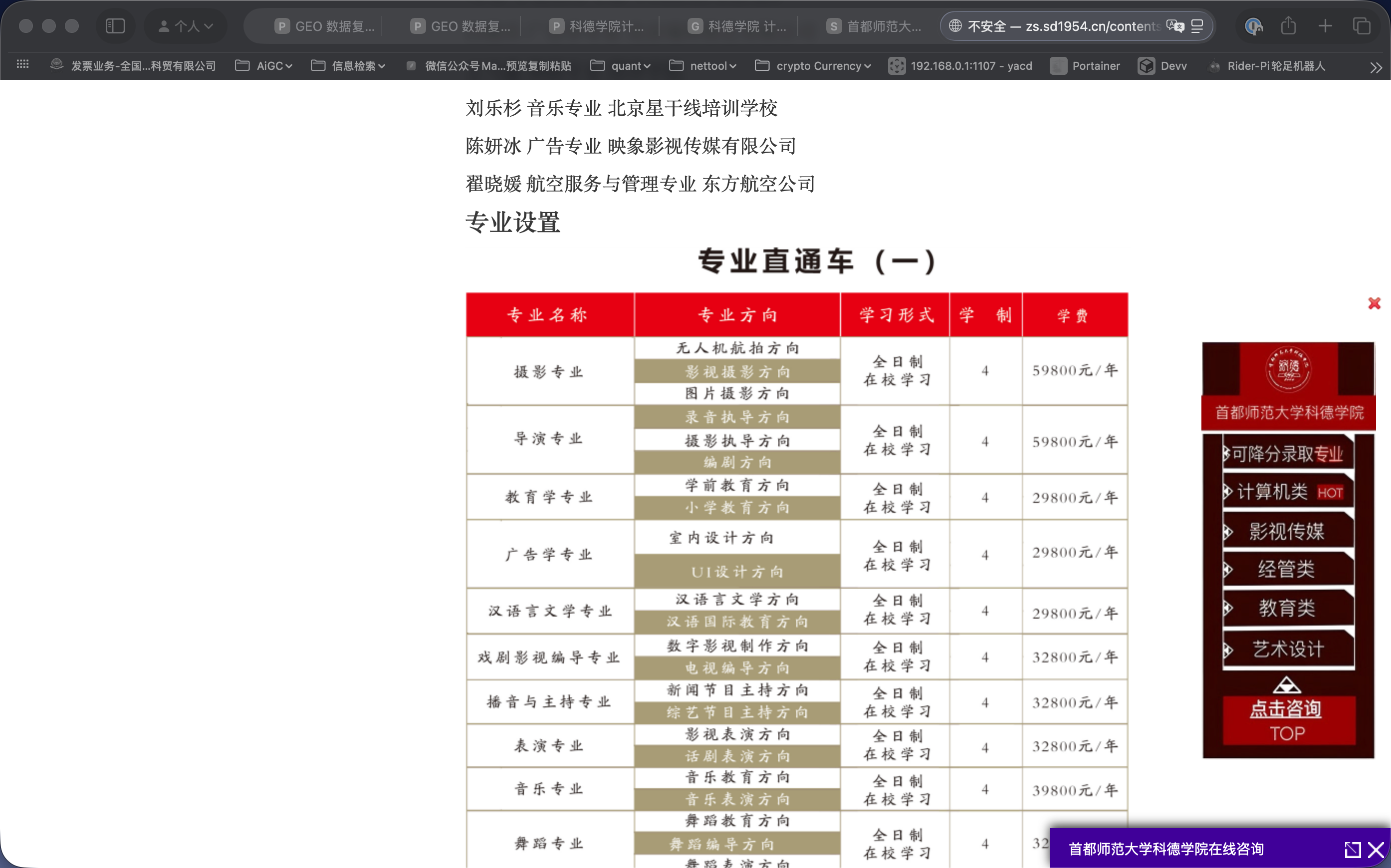The height and width of the screenshot is (868, 1391).
Task: Click the reader view icon in address bar
Action: 1197,26
